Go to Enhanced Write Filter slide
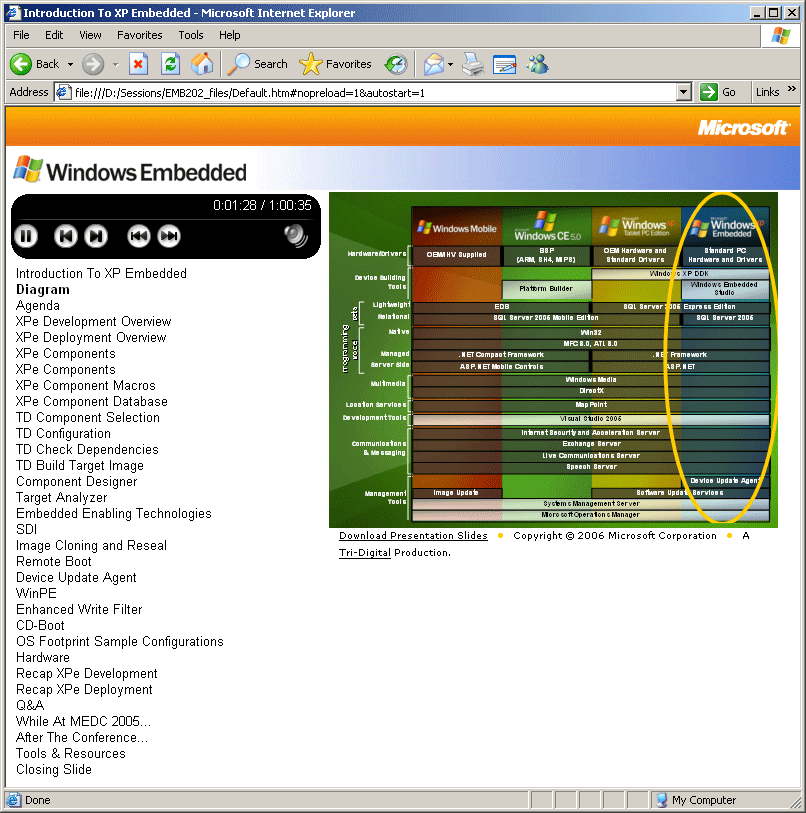Image resolution: width=806 pixels, height=813 pixels. pos(79,610)
